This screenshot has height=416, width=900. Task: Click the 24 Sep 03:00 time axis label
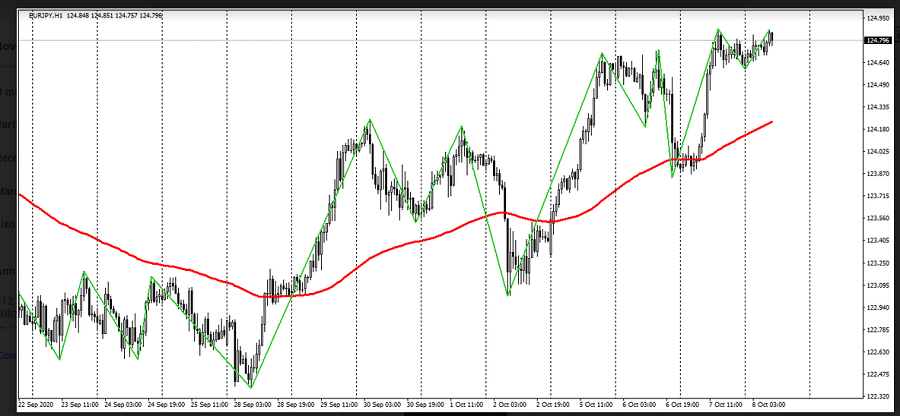[x=123, y=404]
